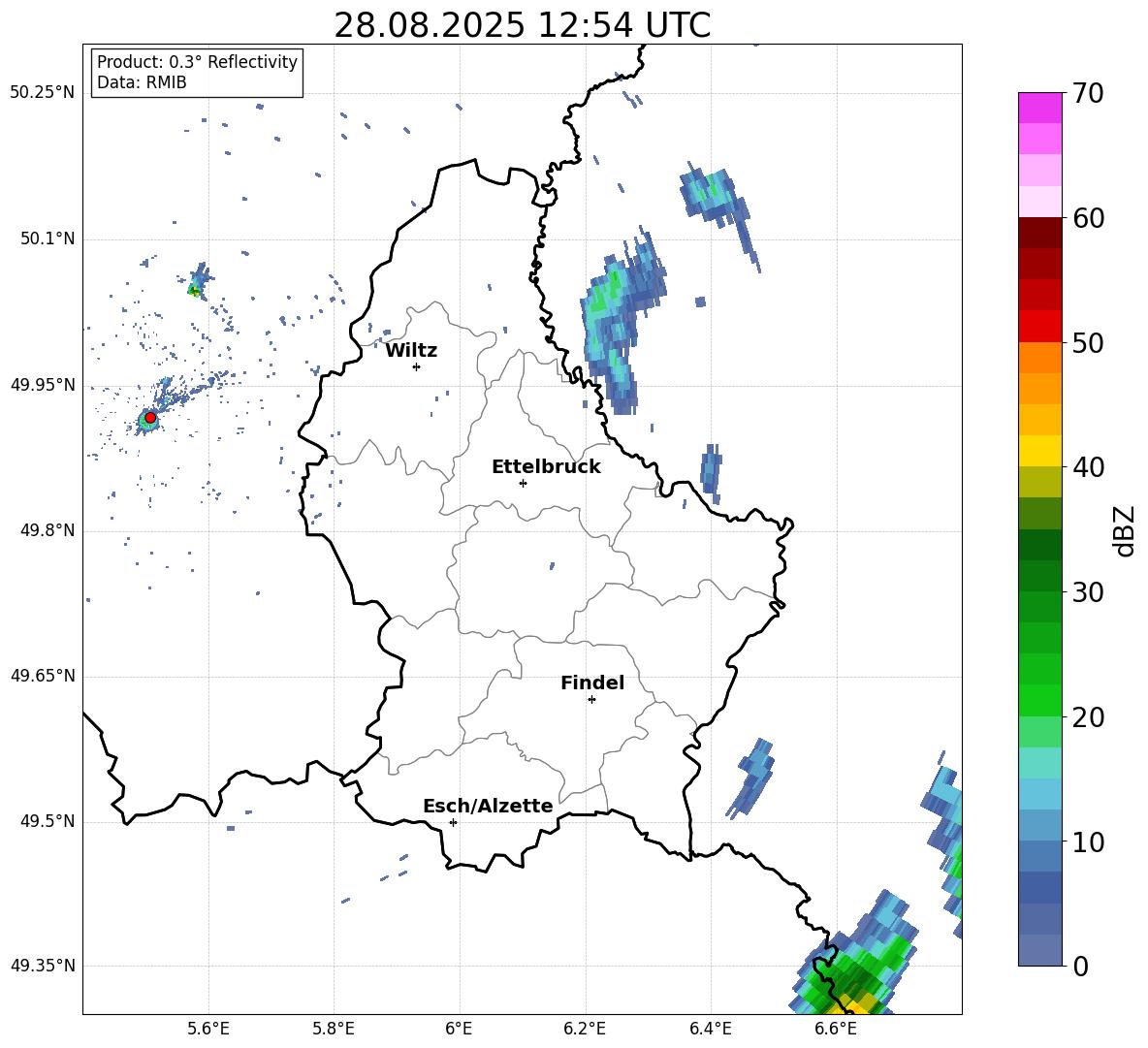Click the 49.8°N latitude label

(x=47, y=530)
